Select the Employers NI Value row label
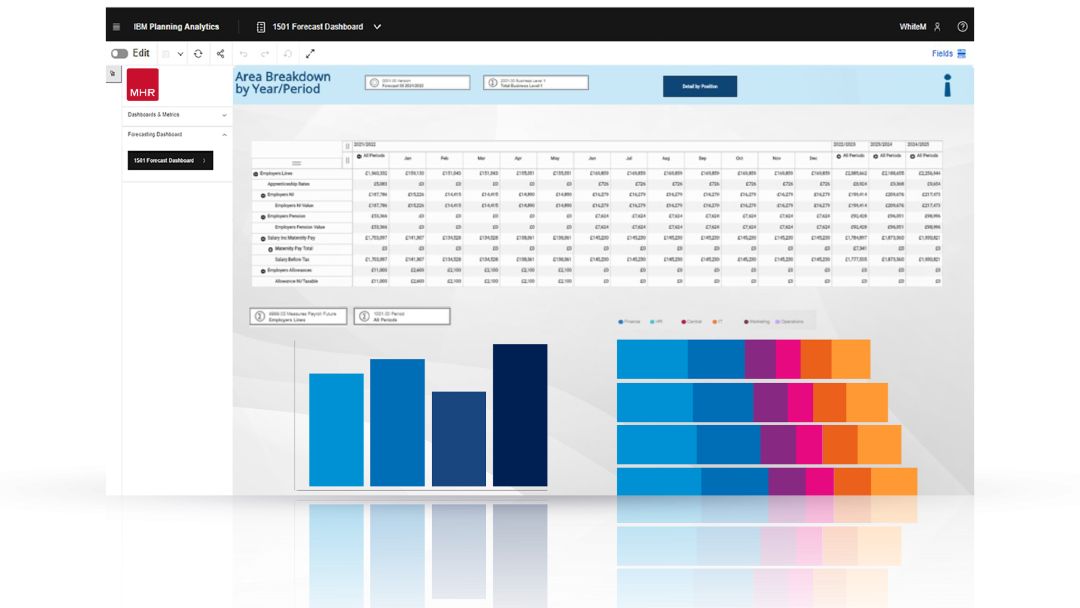1080x608 pixels. (x=294, y=206)
